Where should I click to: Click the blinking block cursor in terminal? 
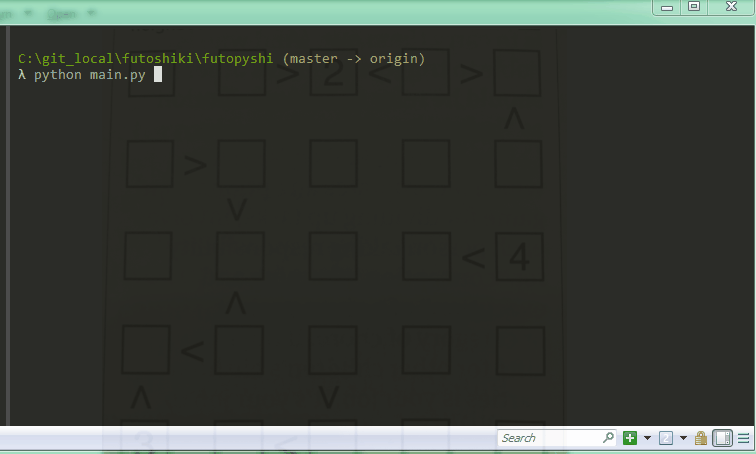pos(158,75)
